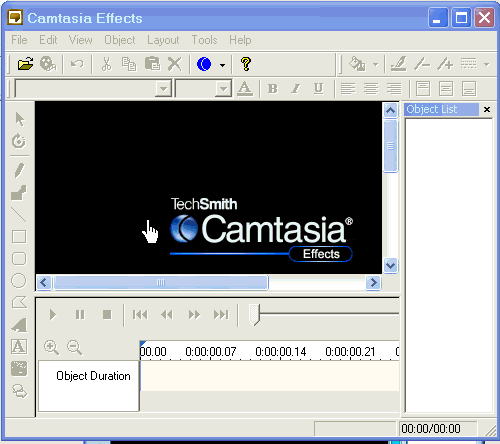Image resolution: width=500 pixels, height=444 pixels.
Task: Click the preview scroll down arrow
Action: point(390,266)
